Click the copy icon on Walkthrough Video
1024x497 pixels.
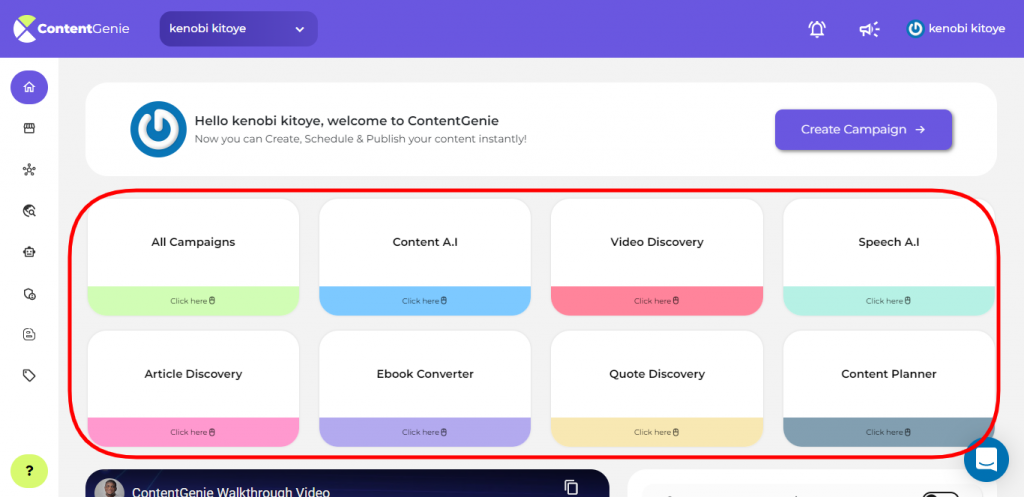coord(571,487)
